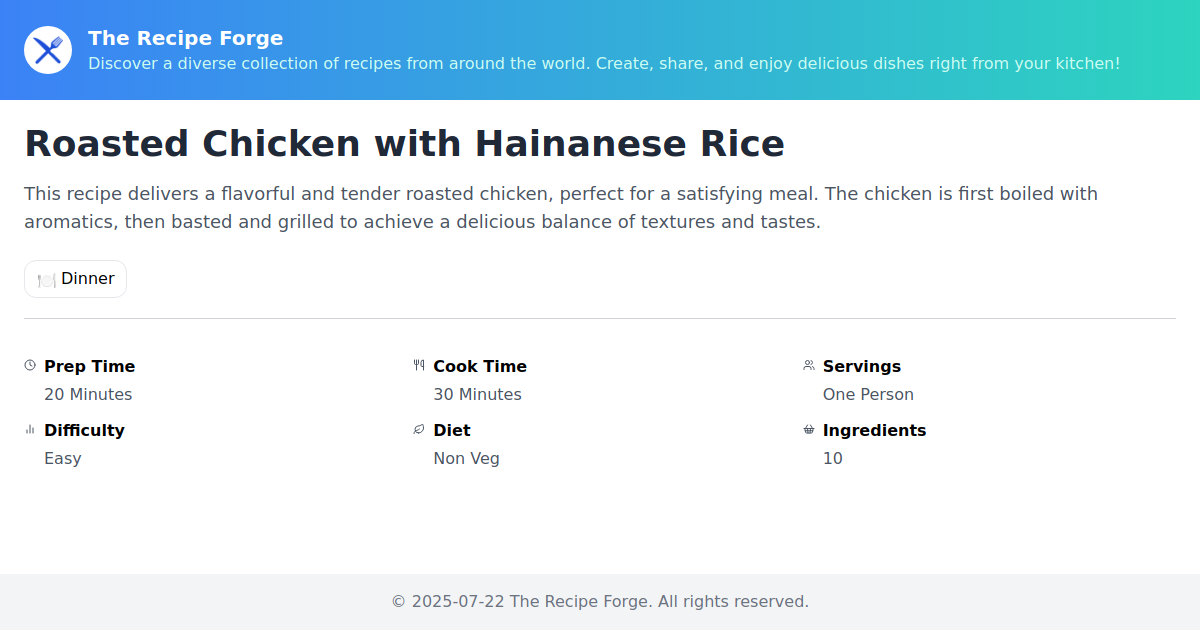Image resolution: width=1200 pixels, height=630 pixels.
Task: Click the One Person servings value
Action: click(868, 394)
